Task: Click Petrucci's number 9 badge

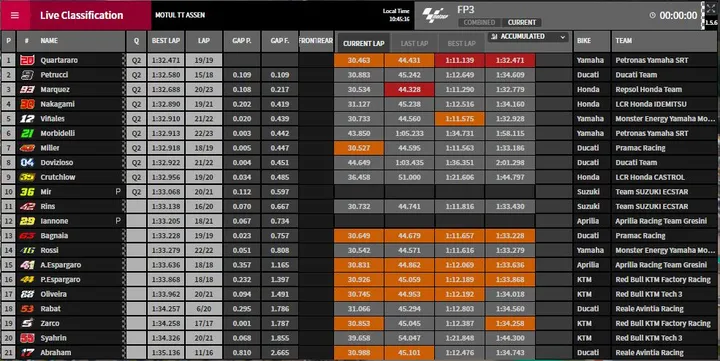Action: [27, 75]
